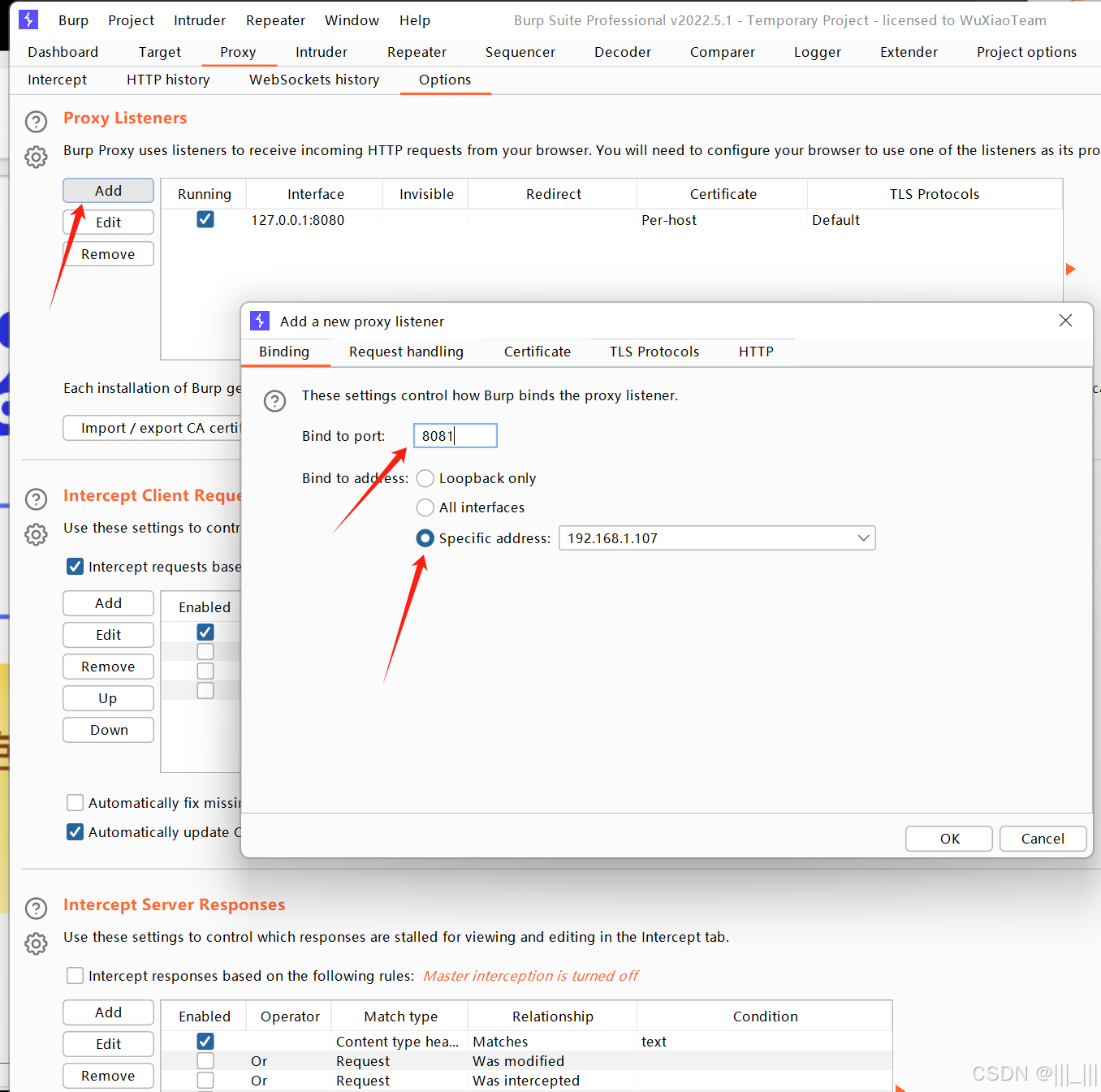
Task: Open the Repeater menu in menu bar
Action: coord(275,20)
